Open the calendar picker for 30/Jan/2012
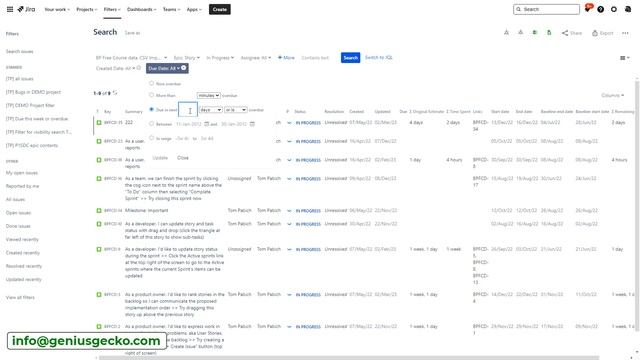 tap(252, 124)
